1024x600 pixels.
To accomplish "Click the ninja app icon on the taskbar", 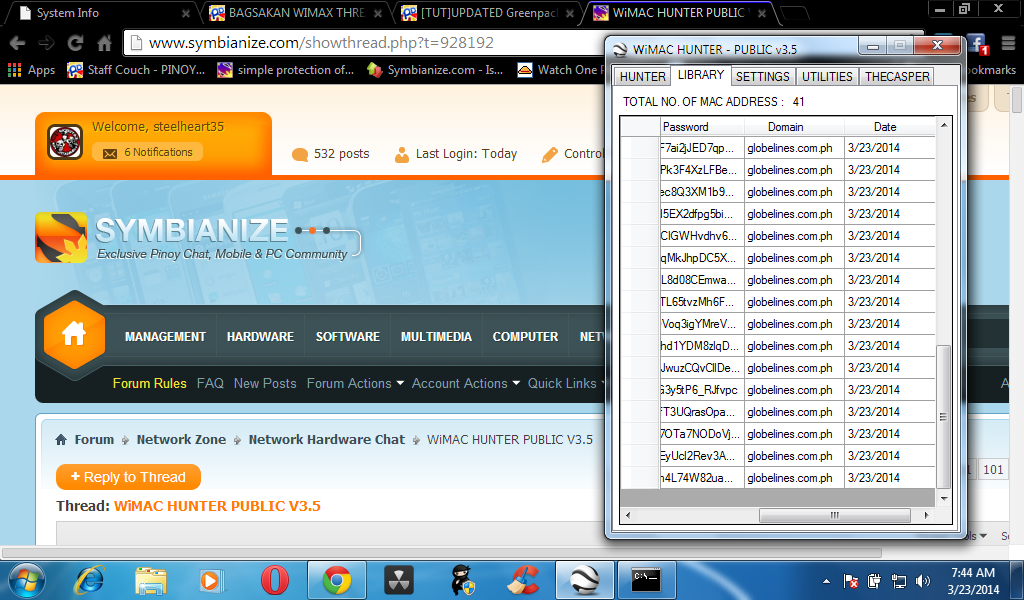I will pyautogui.click(x=463, y=580).
